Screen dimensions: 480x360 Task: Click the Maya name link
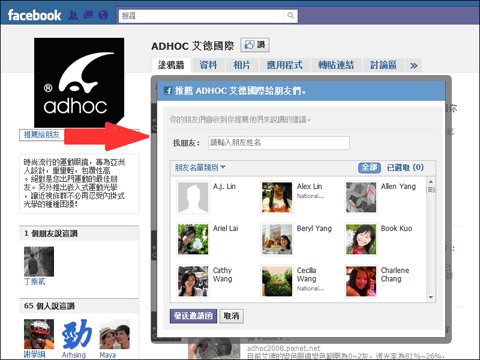coord(107,355)
